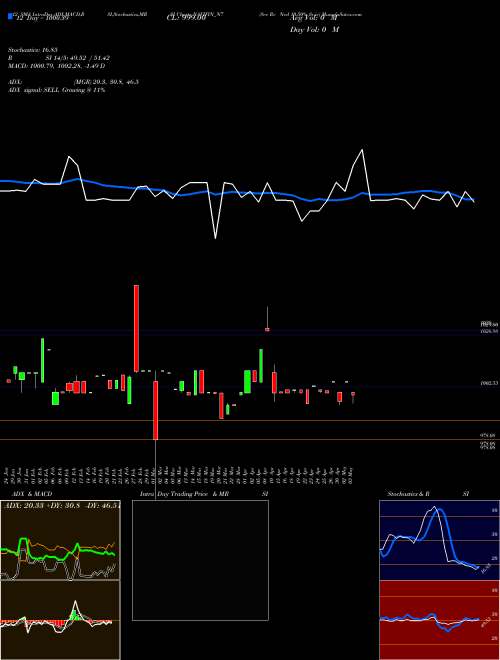The height and width of the screenshot is (660, 500).
Task: Click the RSI 14/5: 49.52 / 51.42 value
Action: [59, 58]
